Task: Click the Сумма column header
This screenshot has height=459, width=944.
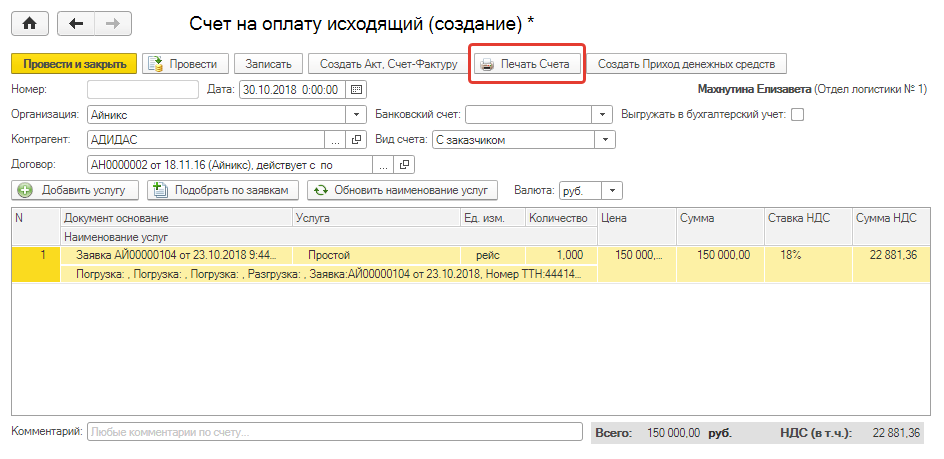Action: pos(720,227)
